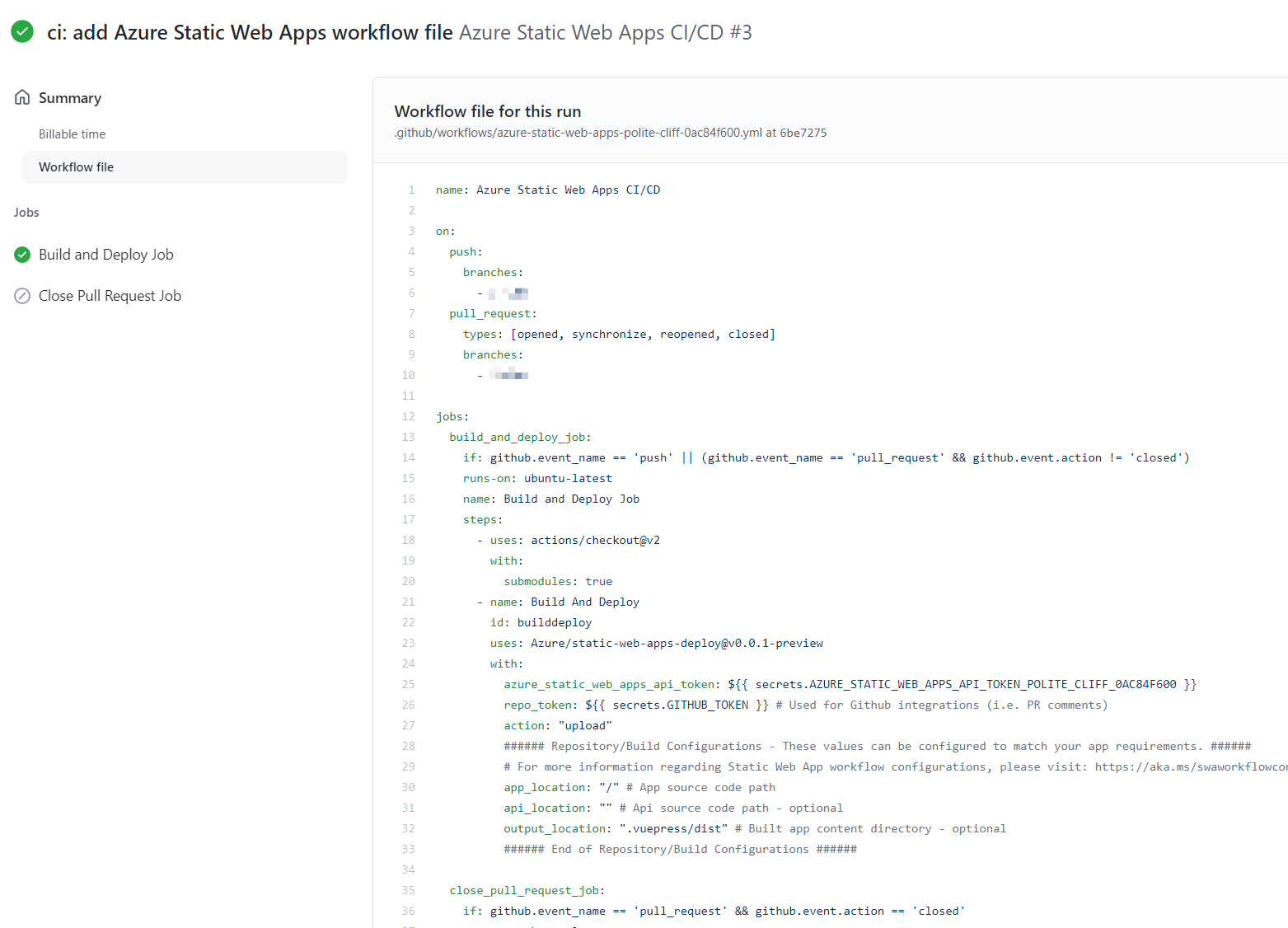Viewport: 1288px width, 928px height.
Task: Click 'name: Azure Static Web Apps CI/CD' line
Action: coord(548,190)
